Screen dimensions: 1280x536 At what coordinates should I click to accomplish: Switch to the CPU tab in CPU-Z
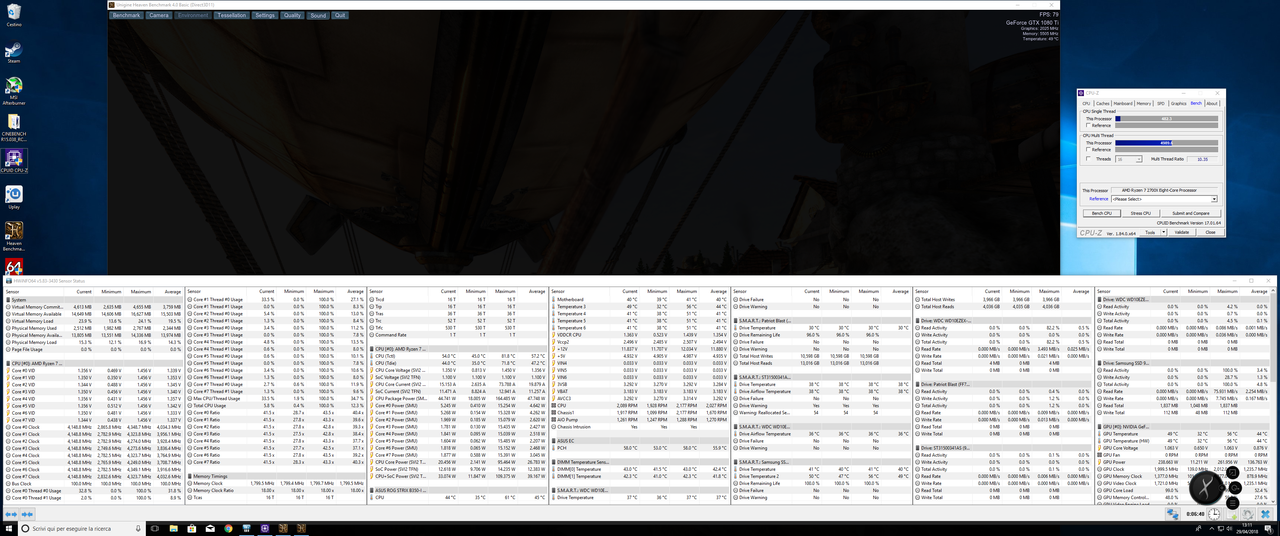coord(1086,103)
